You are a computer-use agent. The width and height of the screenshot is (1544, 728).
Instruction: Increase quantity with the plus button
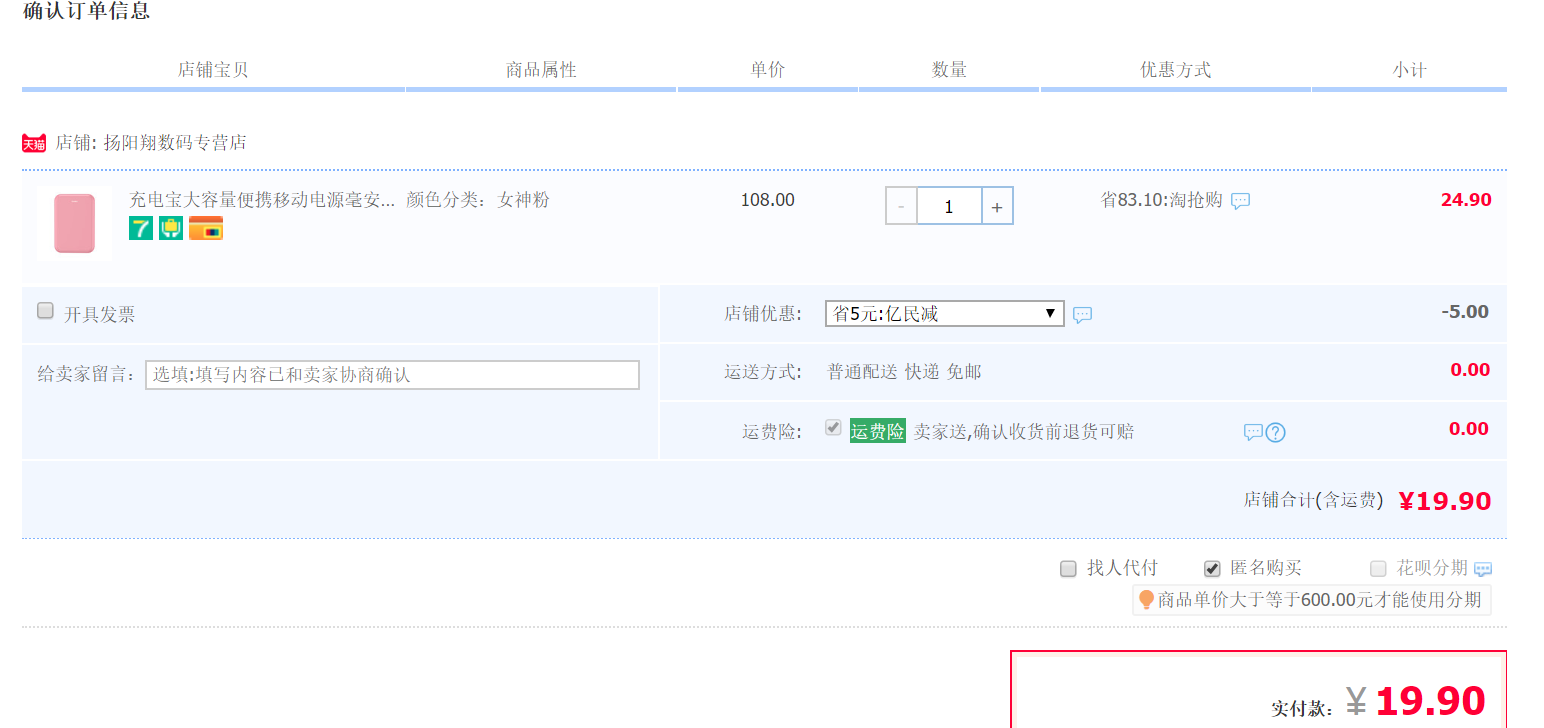pyautogui.click(x=997, y=206)
